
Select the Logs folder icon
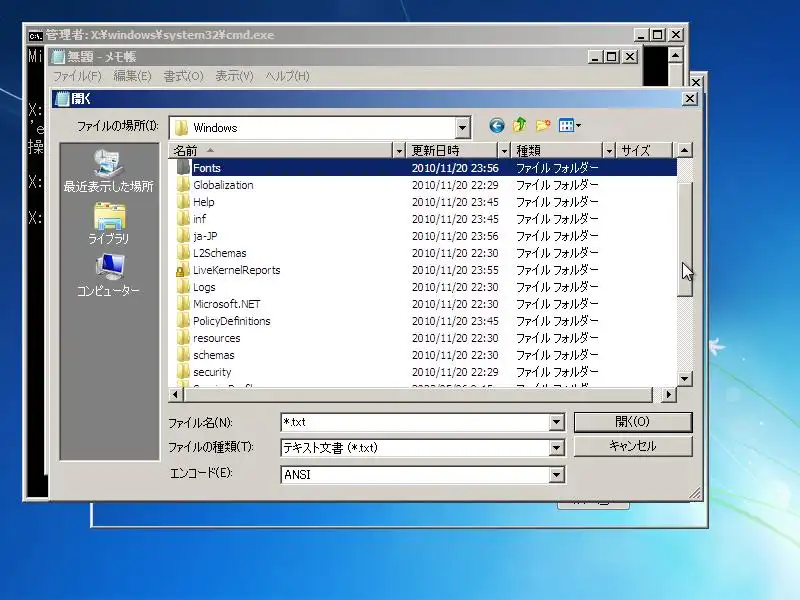tap(183, 287)
